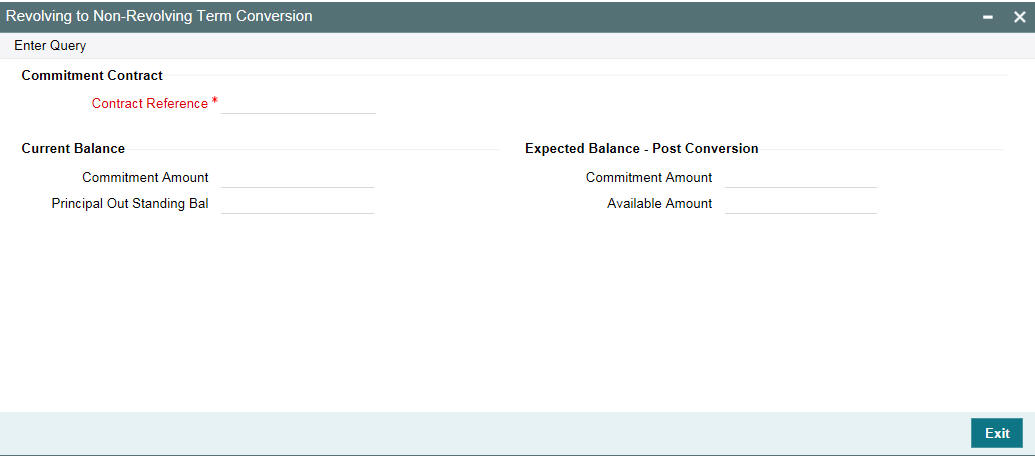
Task: Select Expected Balance Commitment Amount field
Action: [801, 178]
